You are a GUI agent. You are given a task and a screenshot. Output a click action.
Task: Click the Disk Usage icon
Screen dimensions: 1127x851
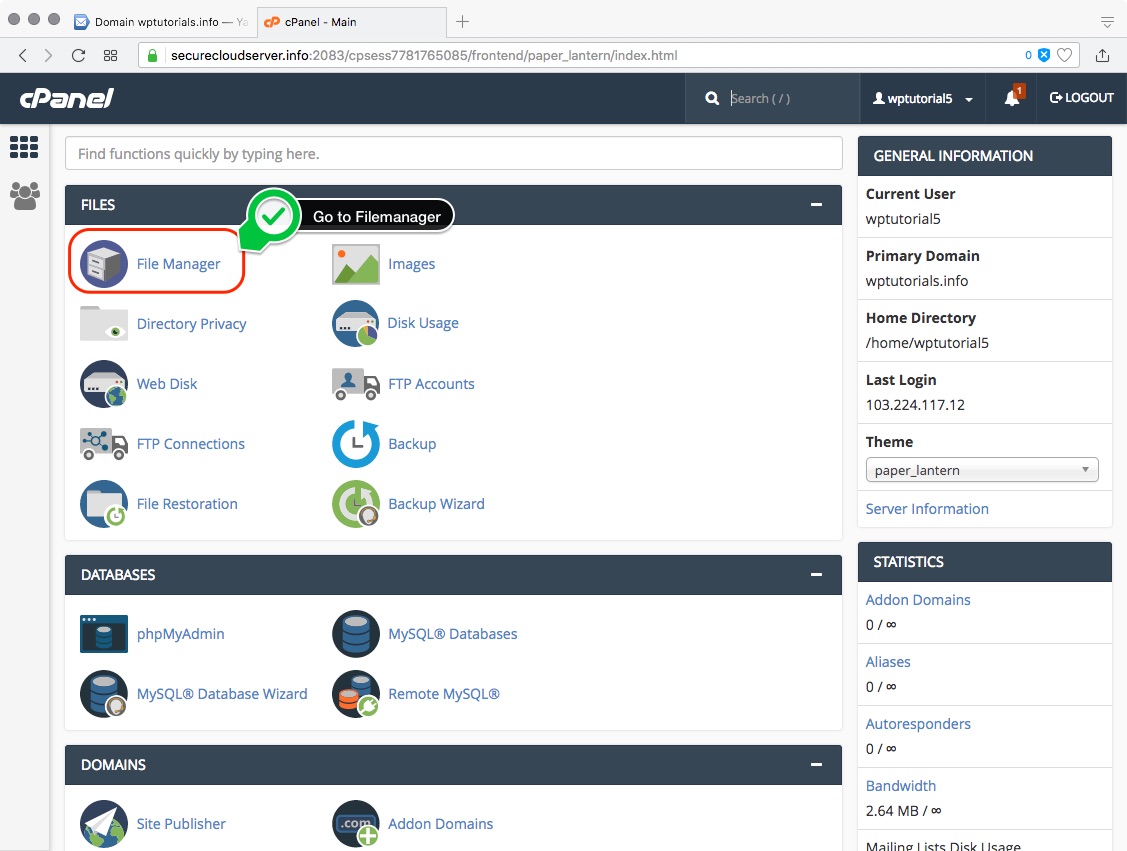pyautogui.click(x=355, y=323)
